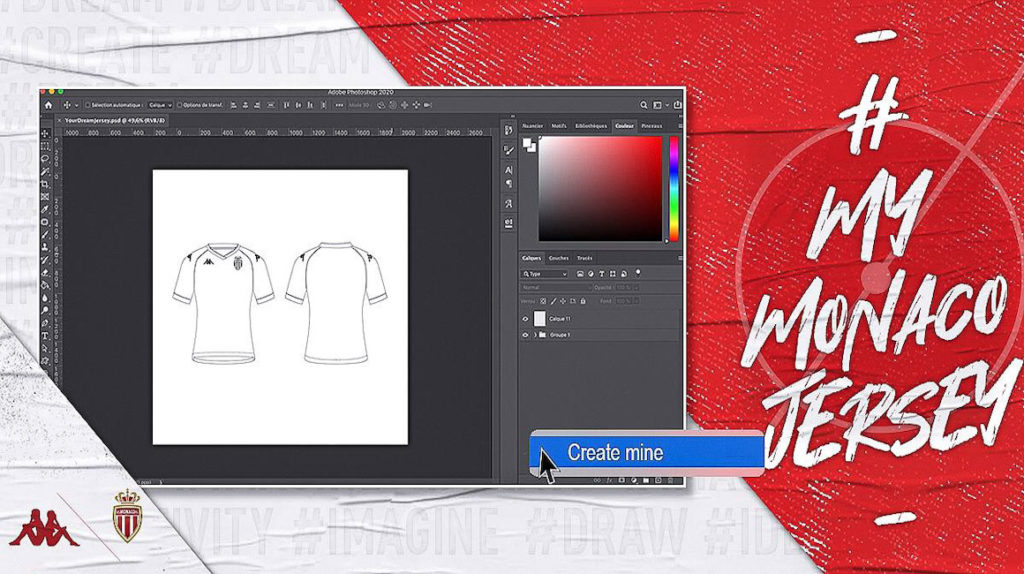The image size is (1024, 574).
Task: Open the Calque dropdown in options bar
Action: [x=160, y=105]
